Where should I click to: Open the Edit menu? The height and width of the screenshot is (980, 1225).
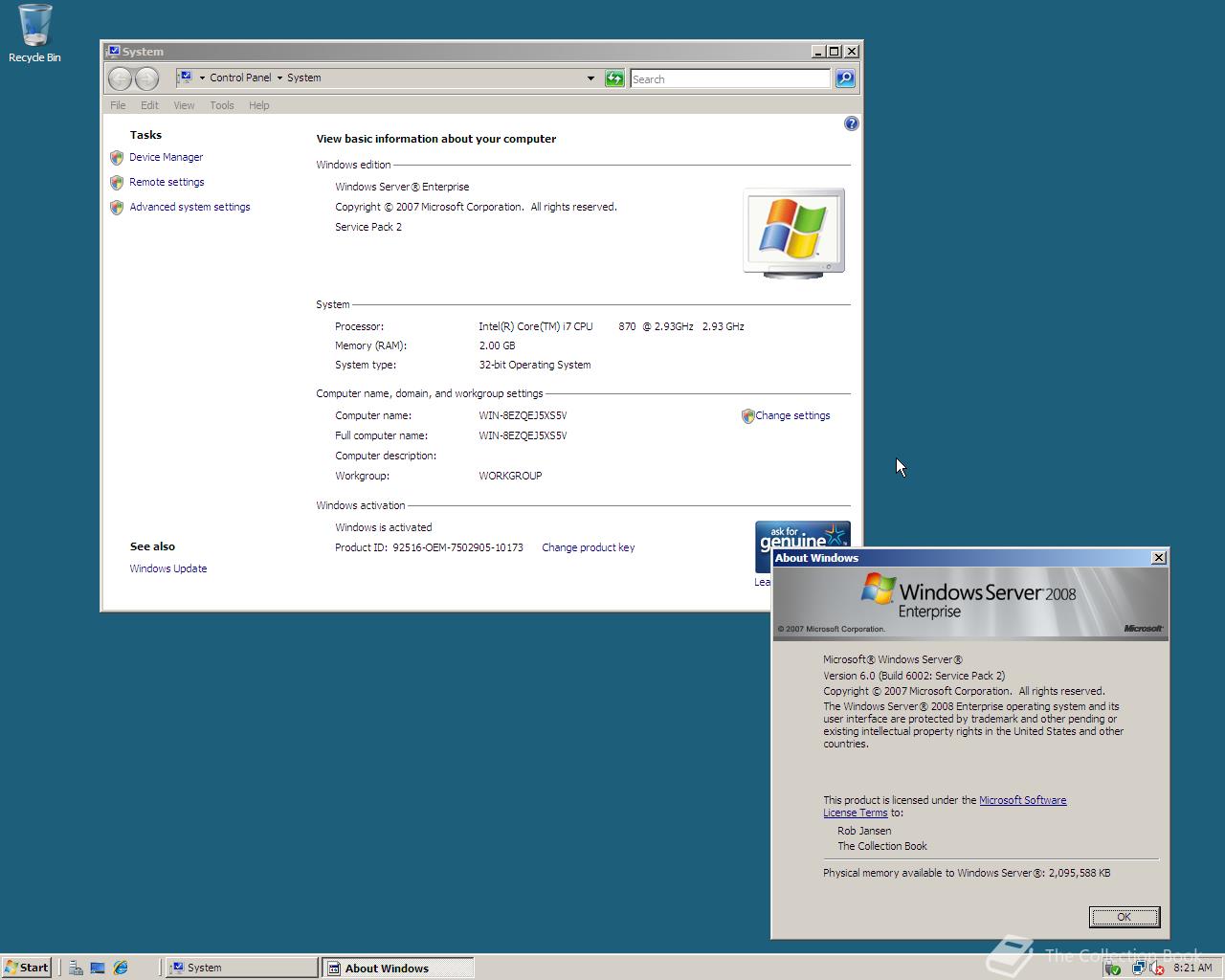click(149, 105)
